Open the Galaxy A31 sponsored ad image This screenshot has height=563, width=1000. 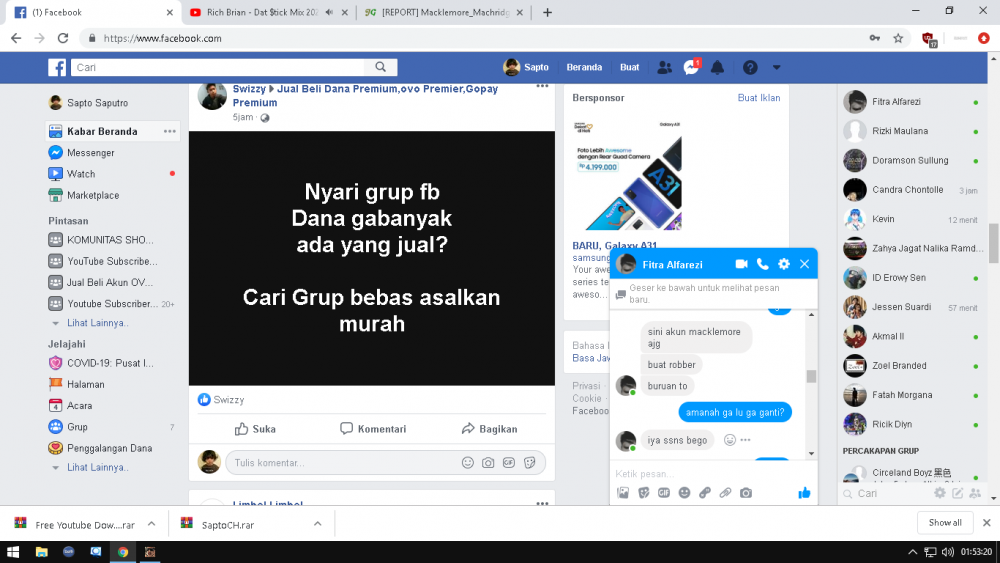click(628, 175)
